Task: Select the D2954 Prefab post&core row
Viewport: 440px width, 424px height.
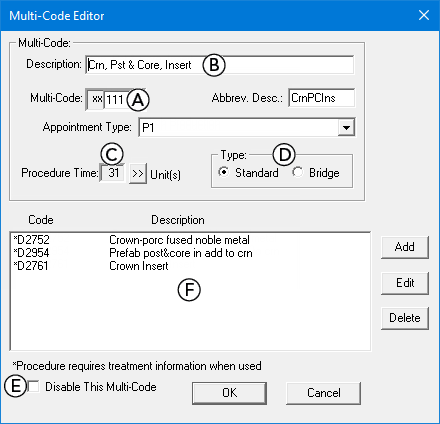Action: [190, 253]
